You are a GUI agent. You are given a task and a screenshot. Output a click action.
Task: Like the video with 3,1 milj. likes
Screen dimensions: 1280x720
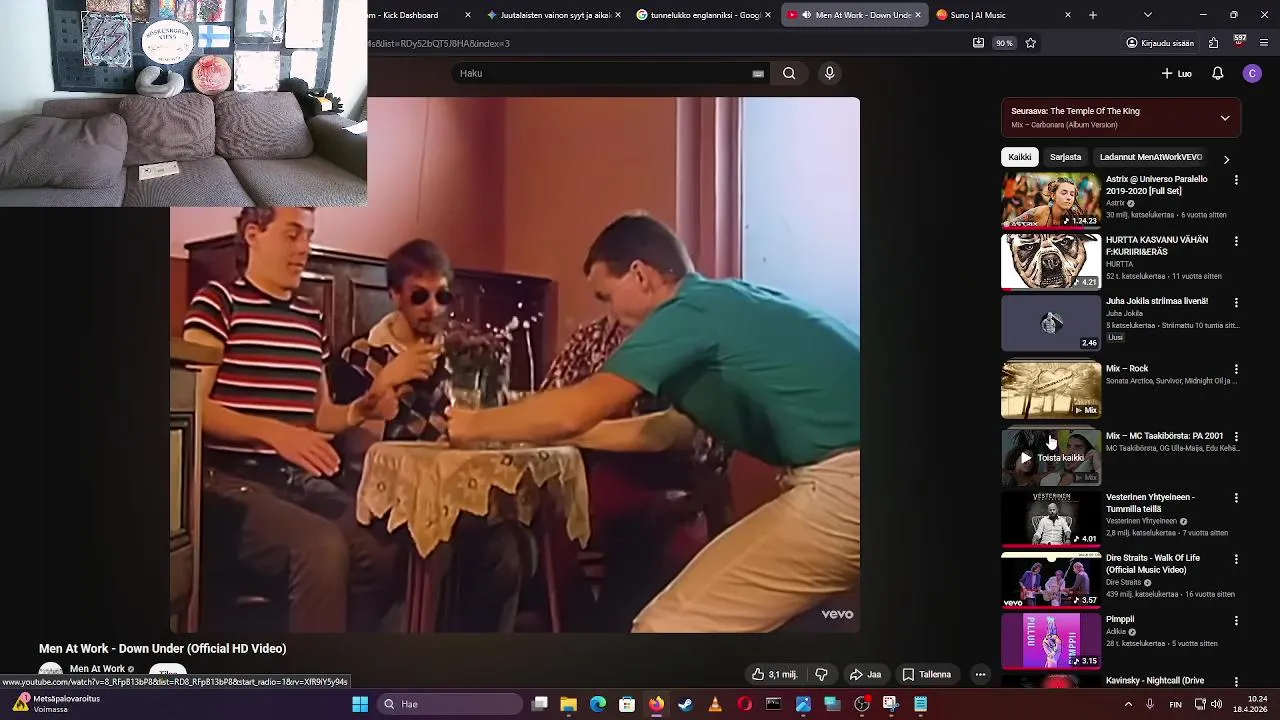[774, 674]
